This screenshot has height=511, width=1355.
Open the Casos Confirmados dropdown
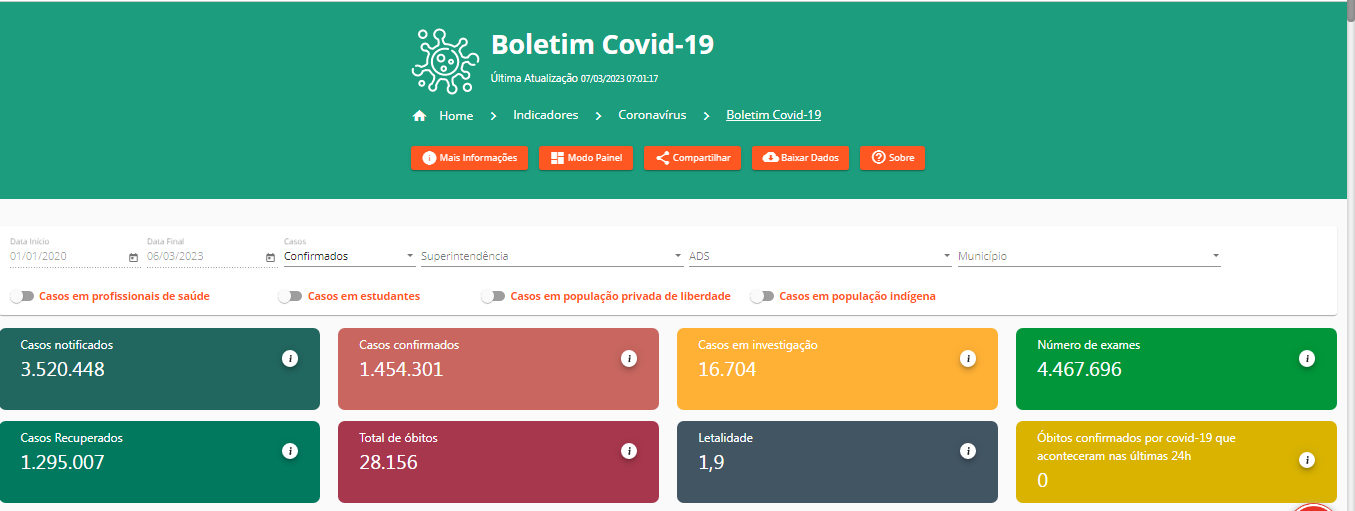pyautogui.click(x=349, y=256)
